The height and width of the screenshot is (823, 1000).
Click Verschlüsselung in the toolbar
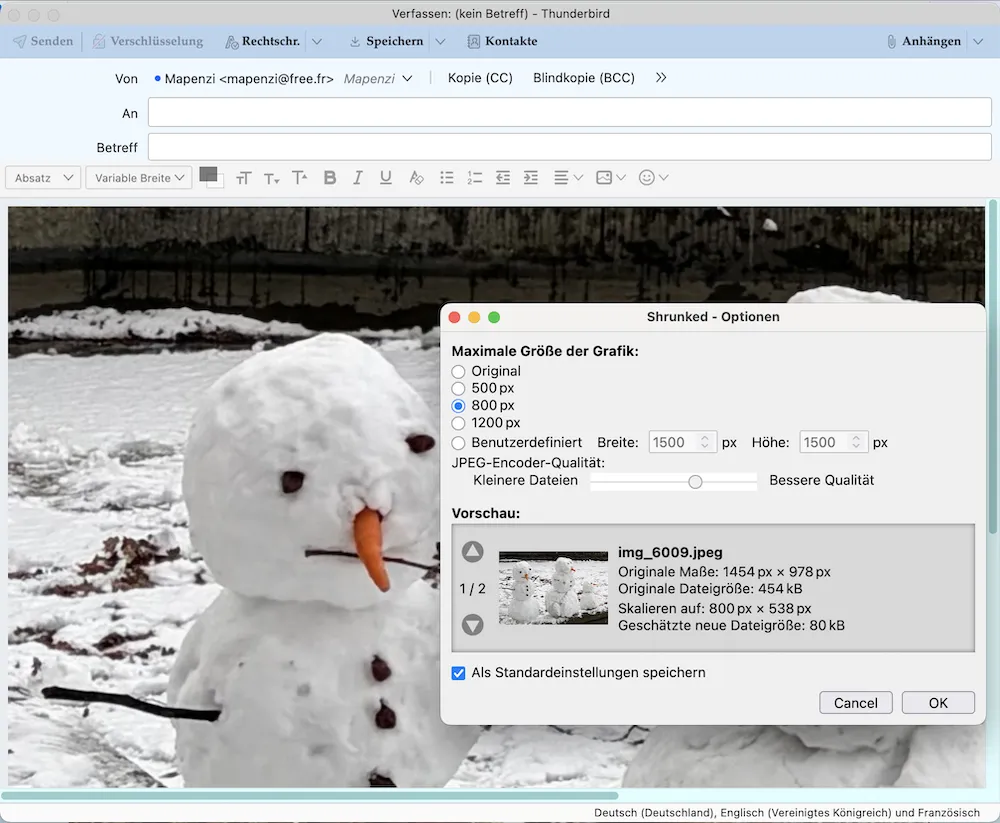(148, 41)
